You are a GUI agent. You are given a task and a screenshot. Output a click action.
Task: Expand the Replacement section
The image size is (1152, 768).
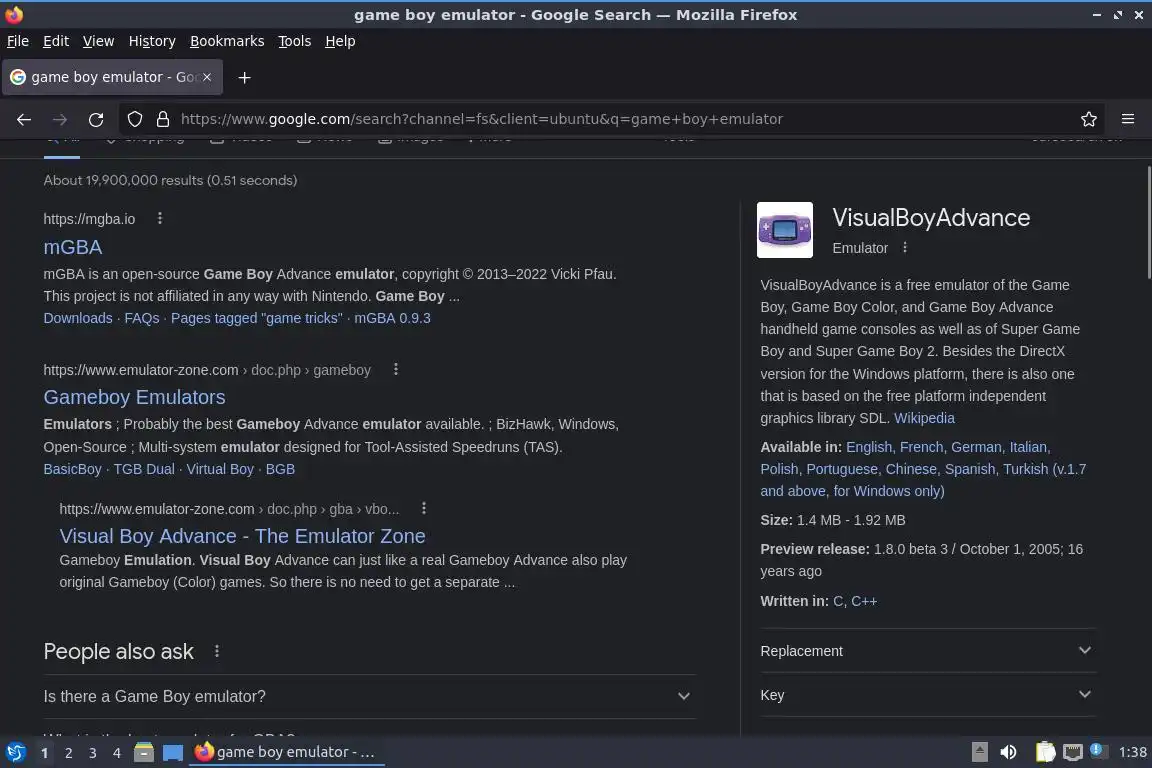(928, 650)
